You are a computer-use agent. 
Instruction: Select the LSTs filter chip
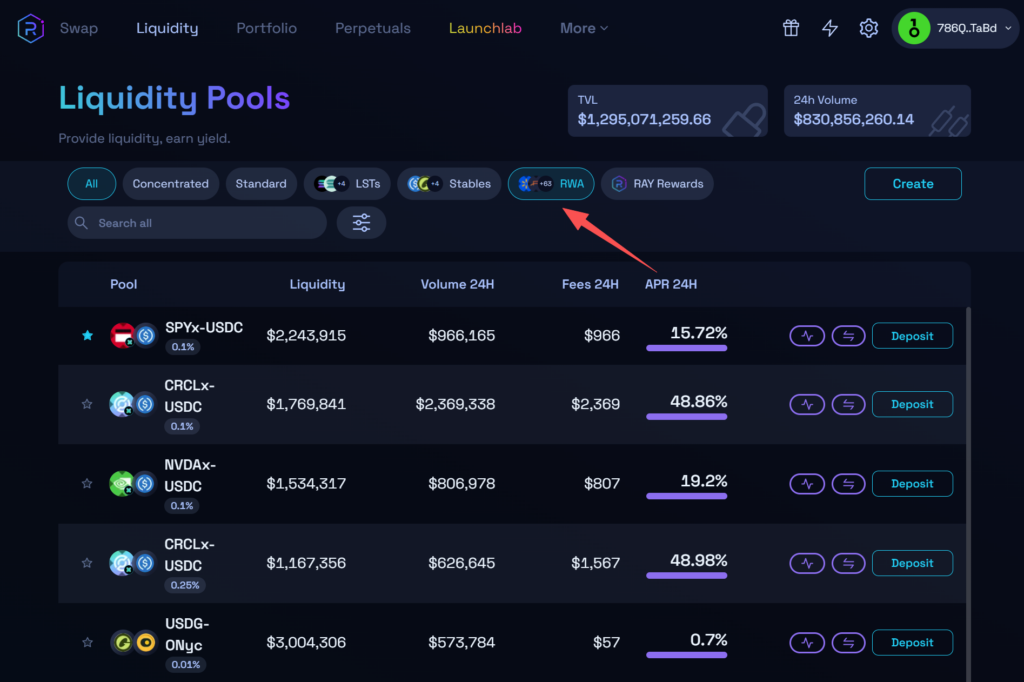pyautogui.click(x=347, y=184)
